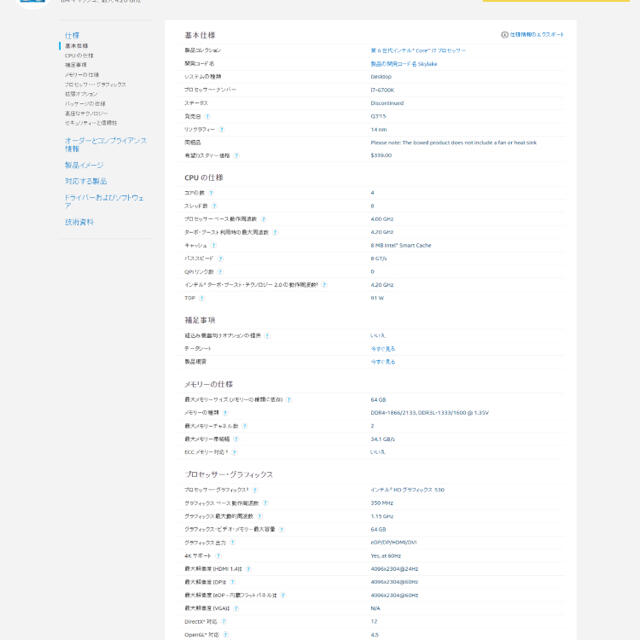Select the 8 MB Intel Smart Cache value
The image size is (640, 640).
click(401, 245)
